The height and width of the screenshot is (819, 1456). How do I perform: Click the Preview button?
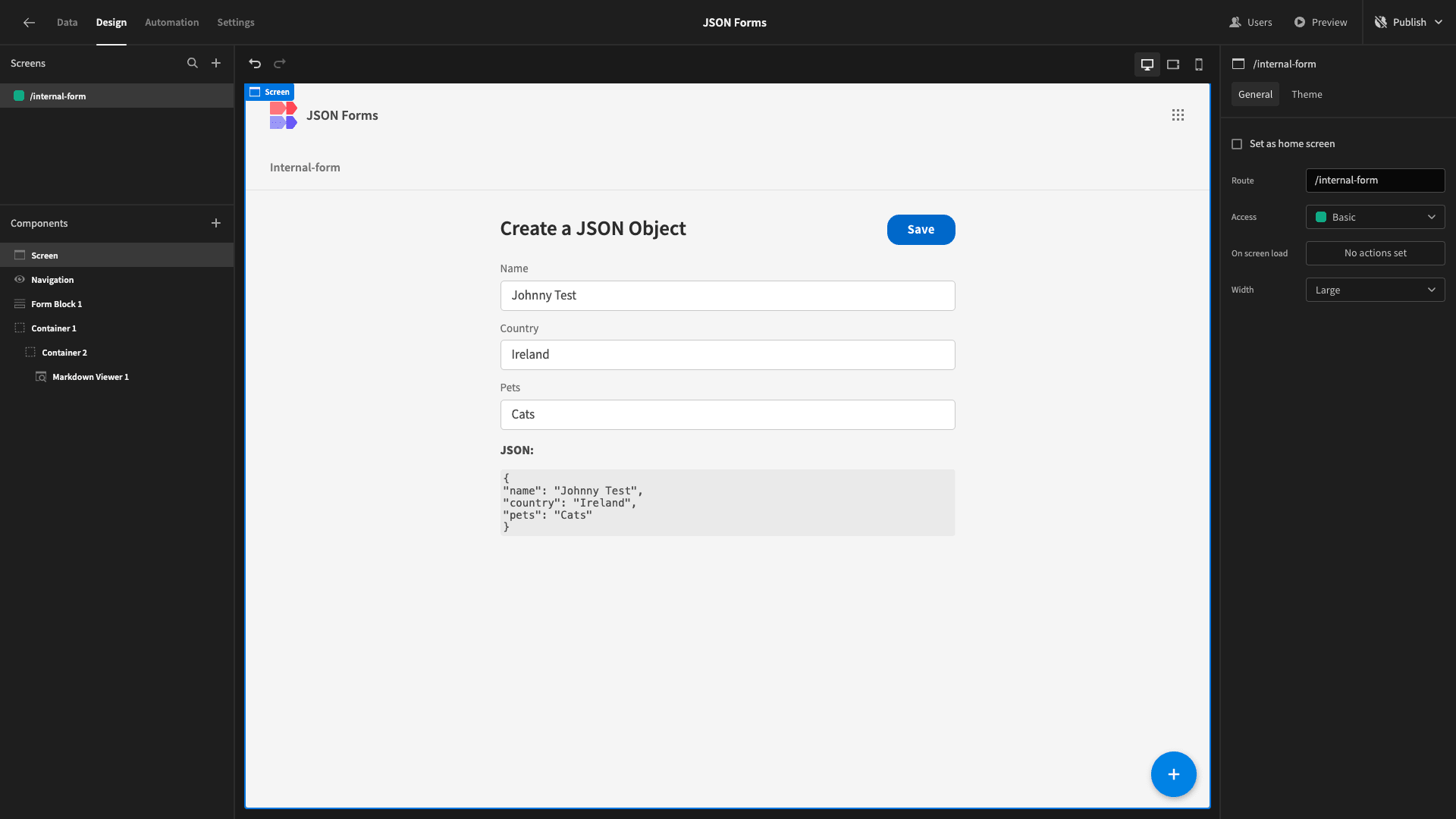pyautogui.click(x=1321, y=23)
